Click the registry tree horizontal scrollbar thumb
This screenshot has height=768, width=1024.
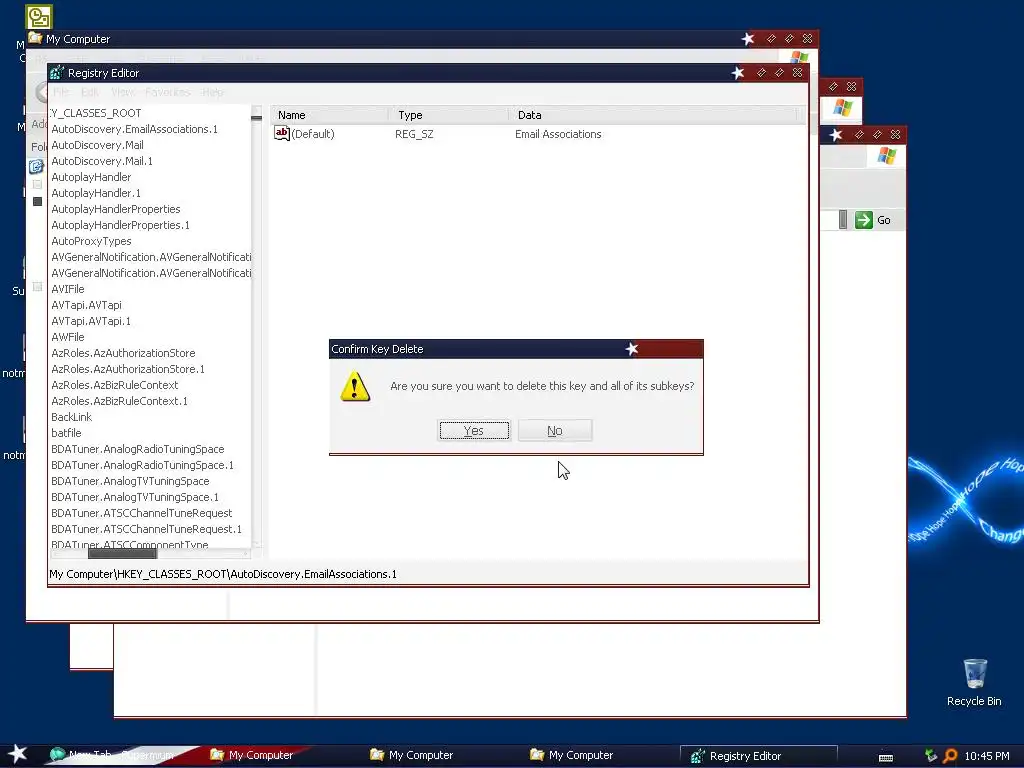122,553
